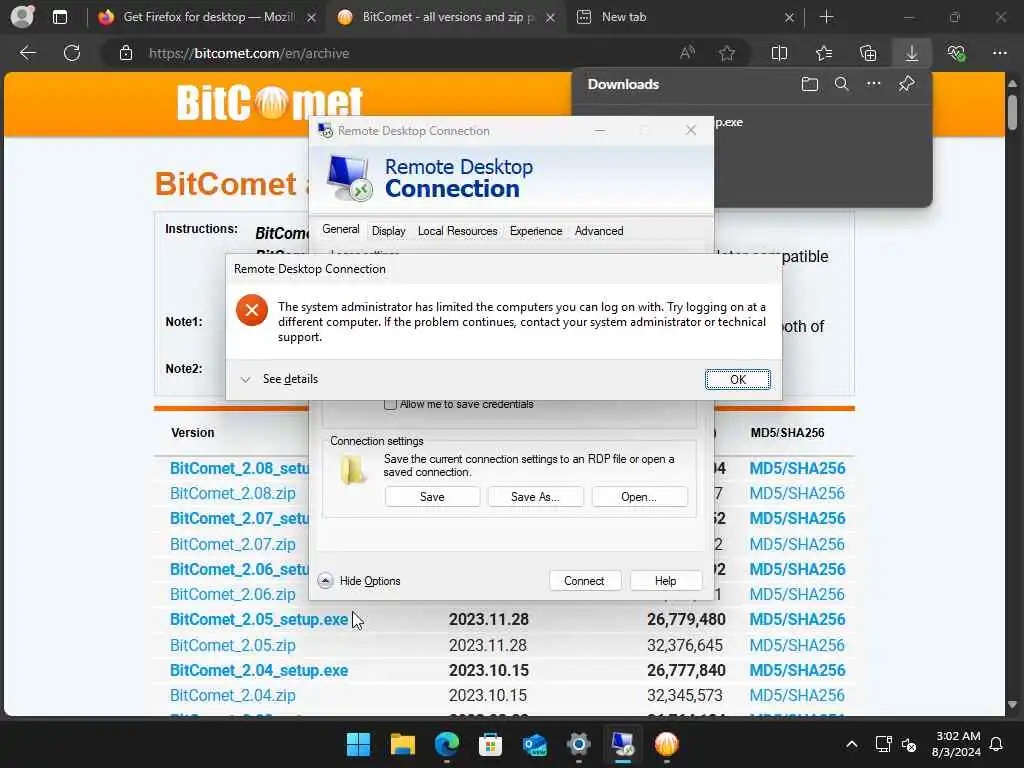Screen dimensions: 1024x768
Task: Download BitComet_2.07.zip
Action: pos(232,544)
